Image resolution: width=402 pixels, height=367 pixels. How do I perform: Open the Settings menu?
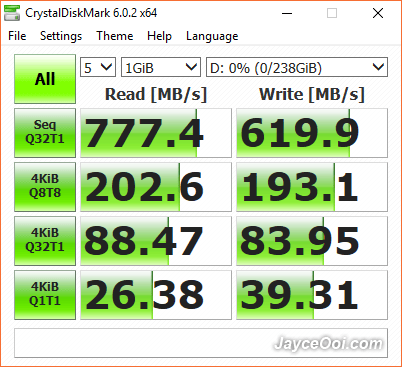click(x=61, y=36)
